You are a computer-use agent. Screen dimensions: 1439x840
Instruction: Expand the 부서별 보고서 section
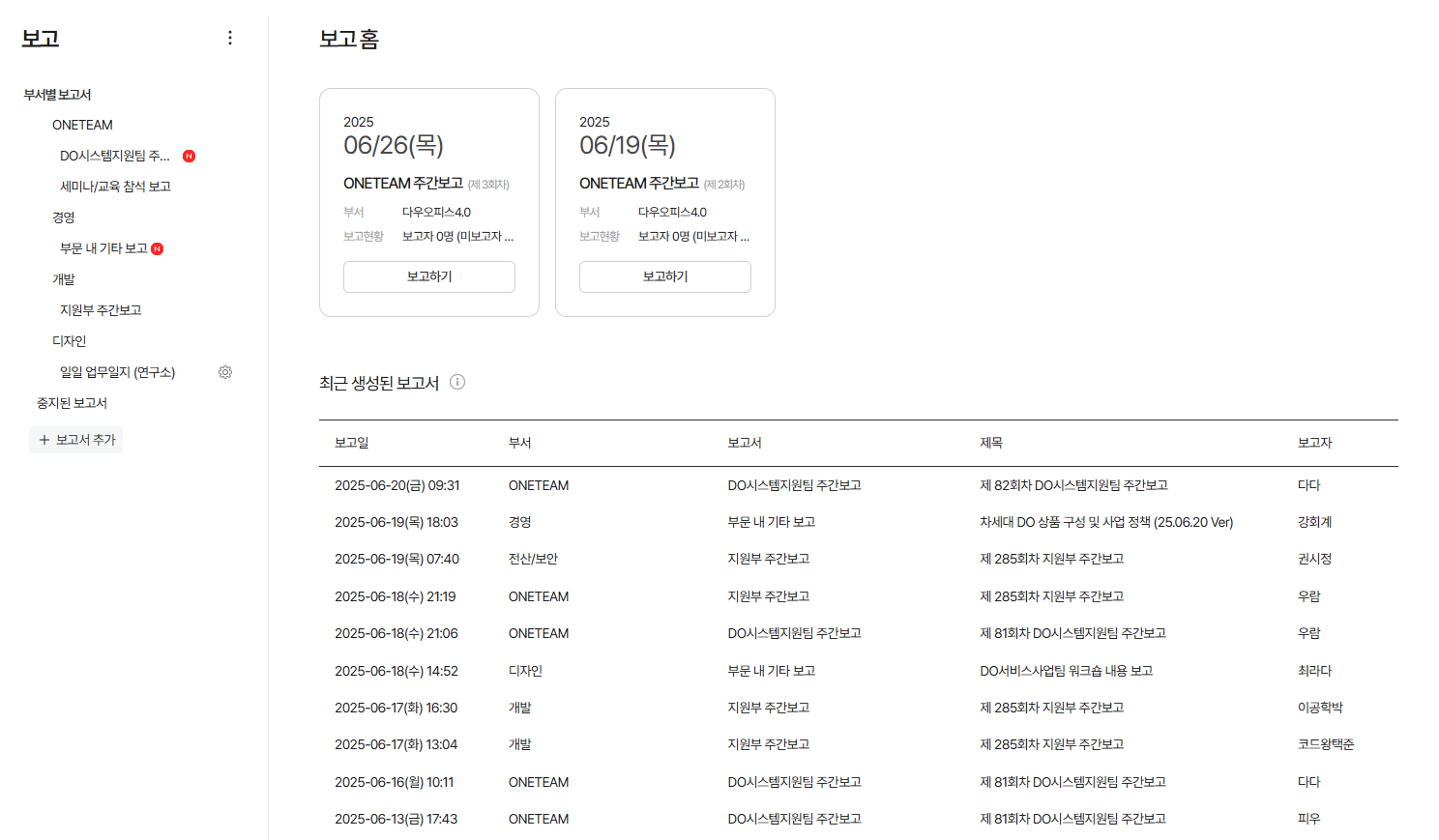pyautogui.click(x=57, y=95)
